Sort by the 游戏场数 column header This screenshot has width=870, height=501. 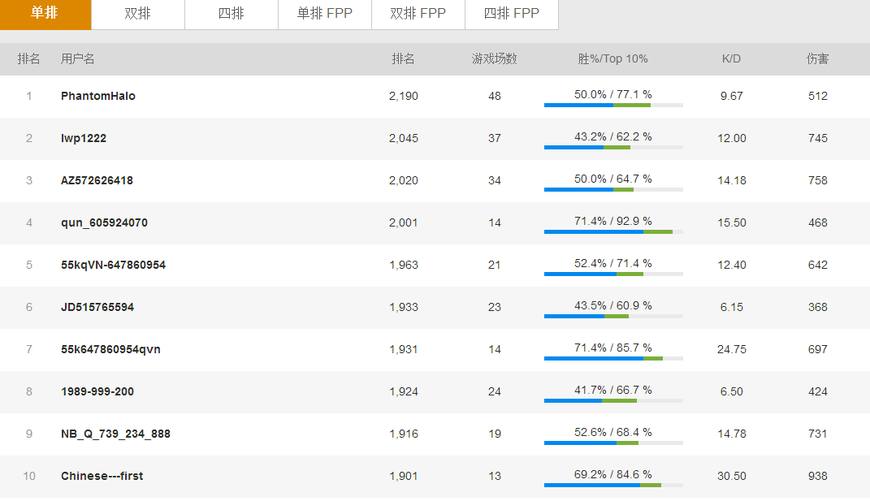tap(494, 59)
